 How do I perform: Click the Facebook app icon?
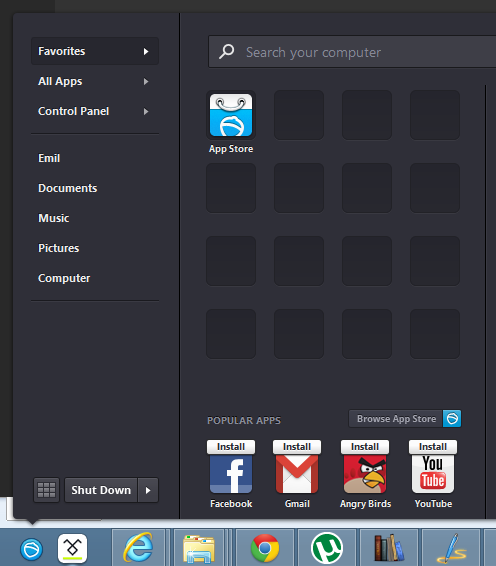pyautogui.click(x=231, y=474)
